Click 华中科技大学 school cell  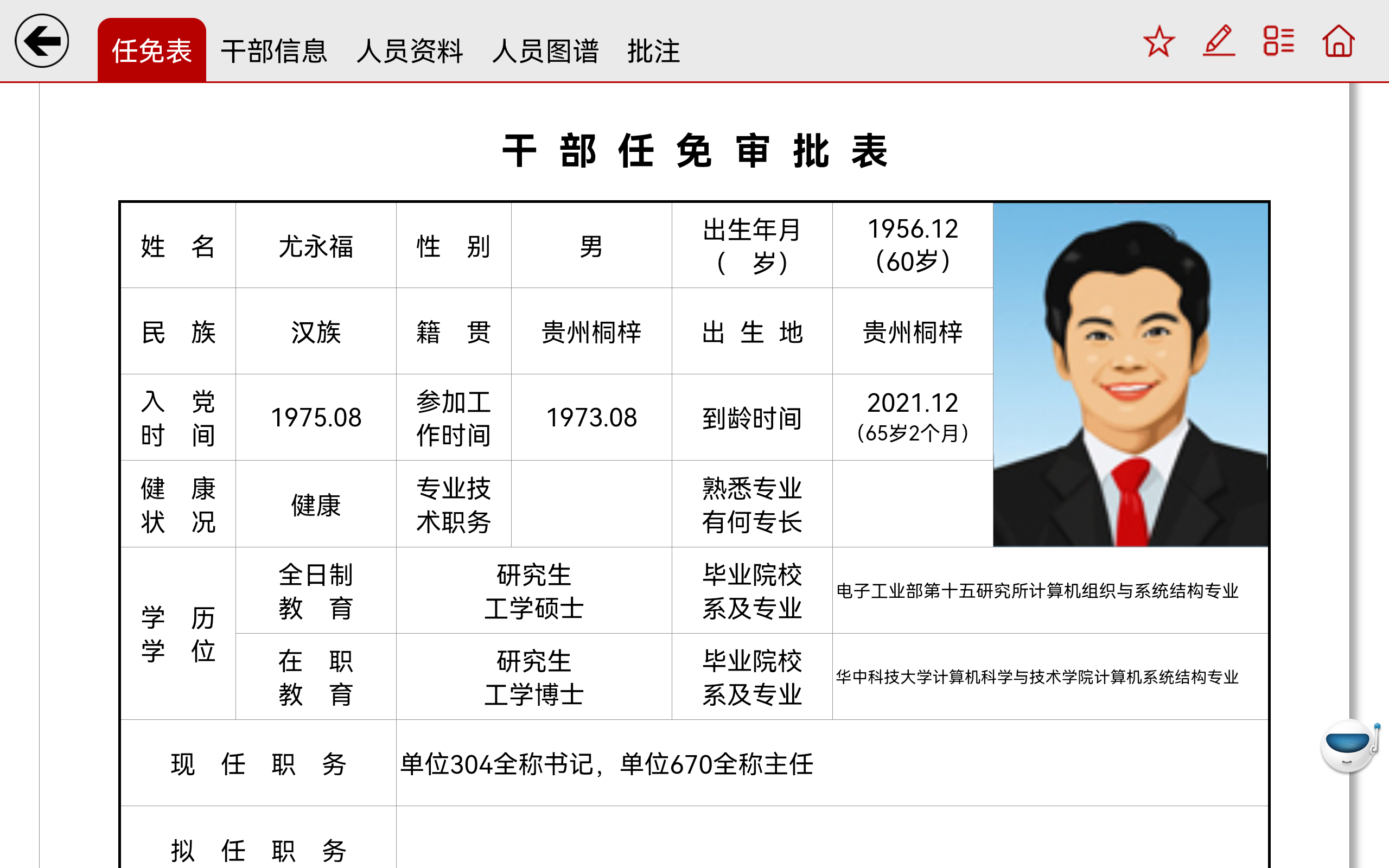[x=1050, y=678]
